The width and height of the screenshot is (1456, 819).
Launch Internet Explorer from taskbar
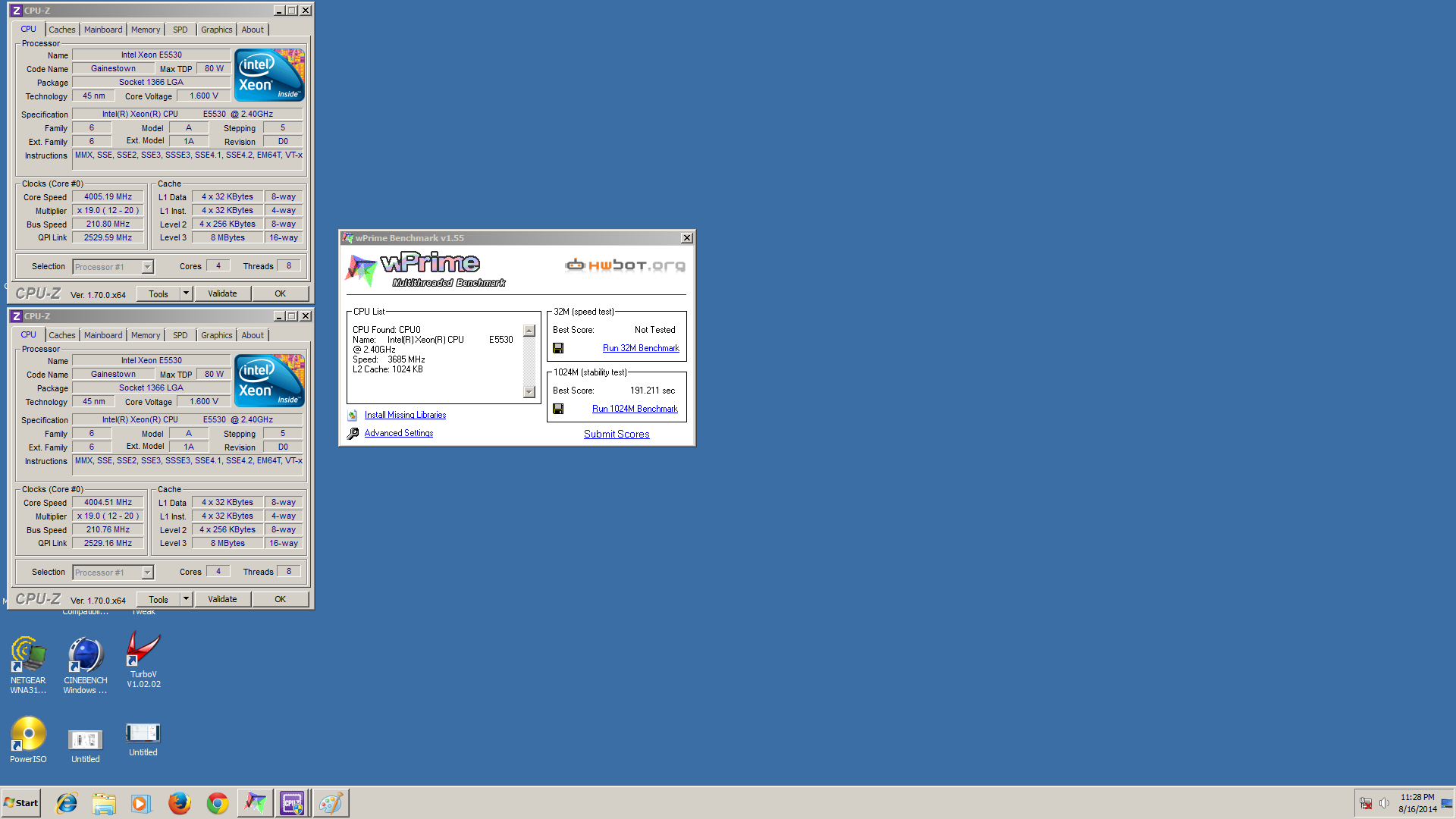click(x=67, y=803)
